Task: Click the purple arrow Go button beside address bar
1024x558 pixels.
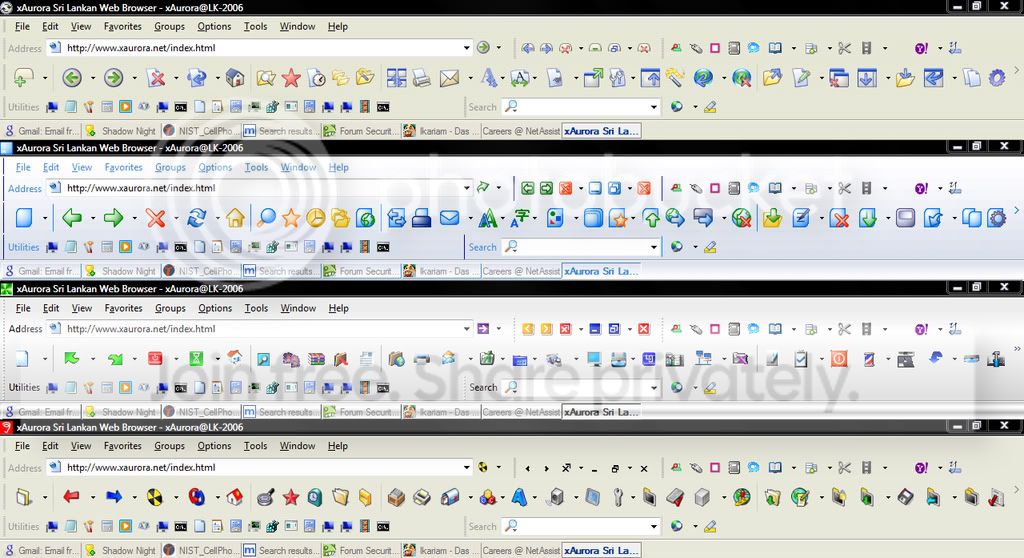Action: click(x=483, y=329)
